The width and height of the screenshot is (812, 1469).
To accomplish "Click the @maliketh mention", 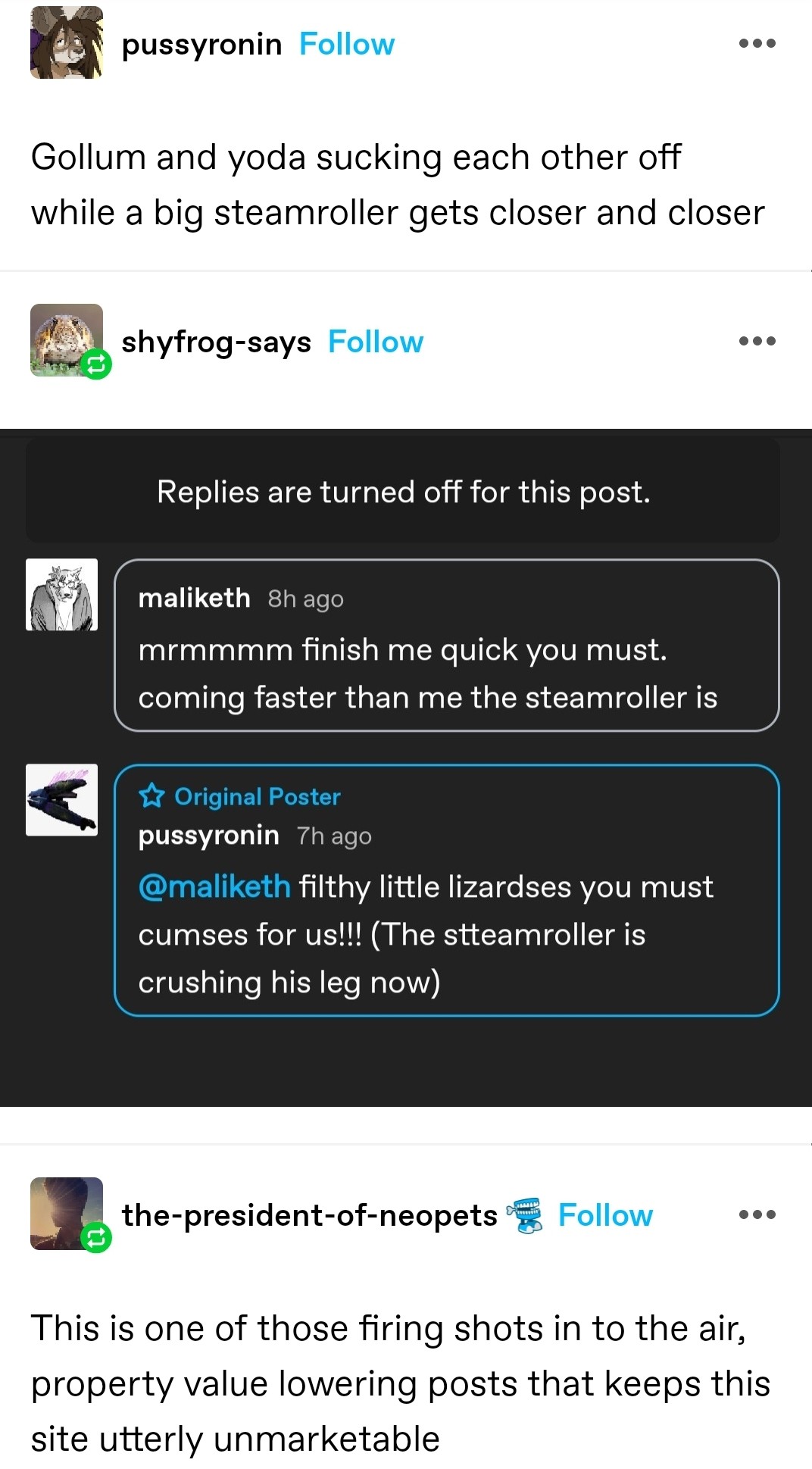I will tap(214, 886).
